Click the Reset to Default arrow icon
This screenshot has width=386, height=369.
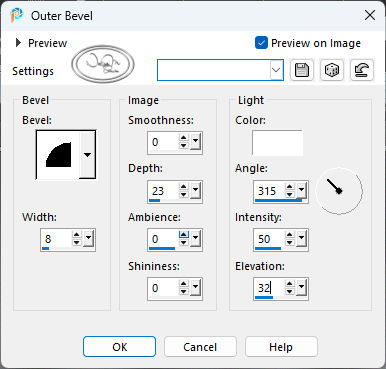click(x=362, y=70)
